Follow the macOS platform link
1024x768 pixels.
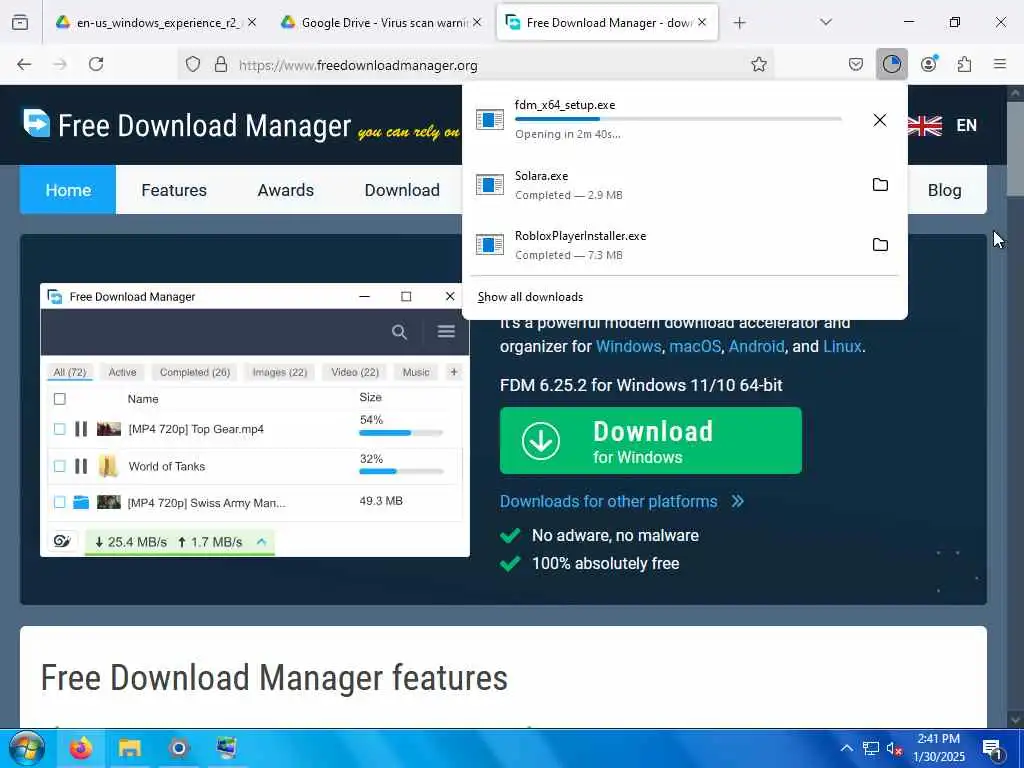pyautogui.click(x=695, y=346)
